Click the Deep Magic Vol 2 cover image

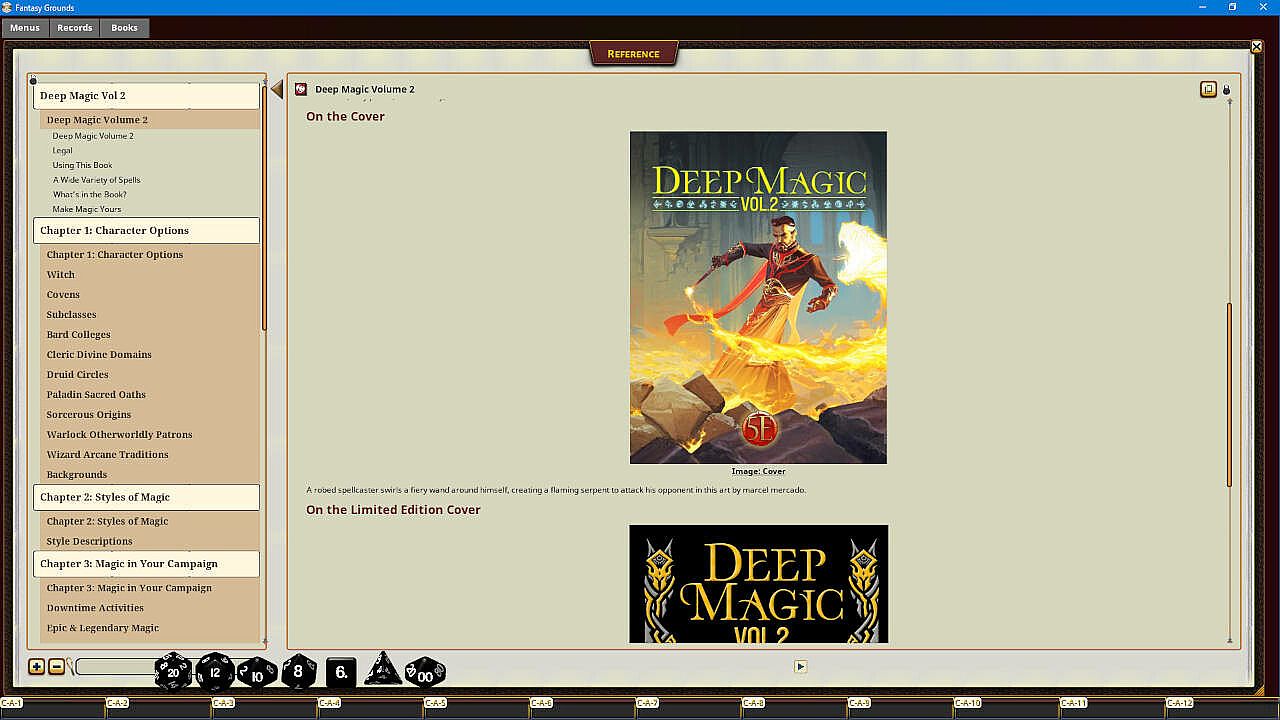point(758,298)
